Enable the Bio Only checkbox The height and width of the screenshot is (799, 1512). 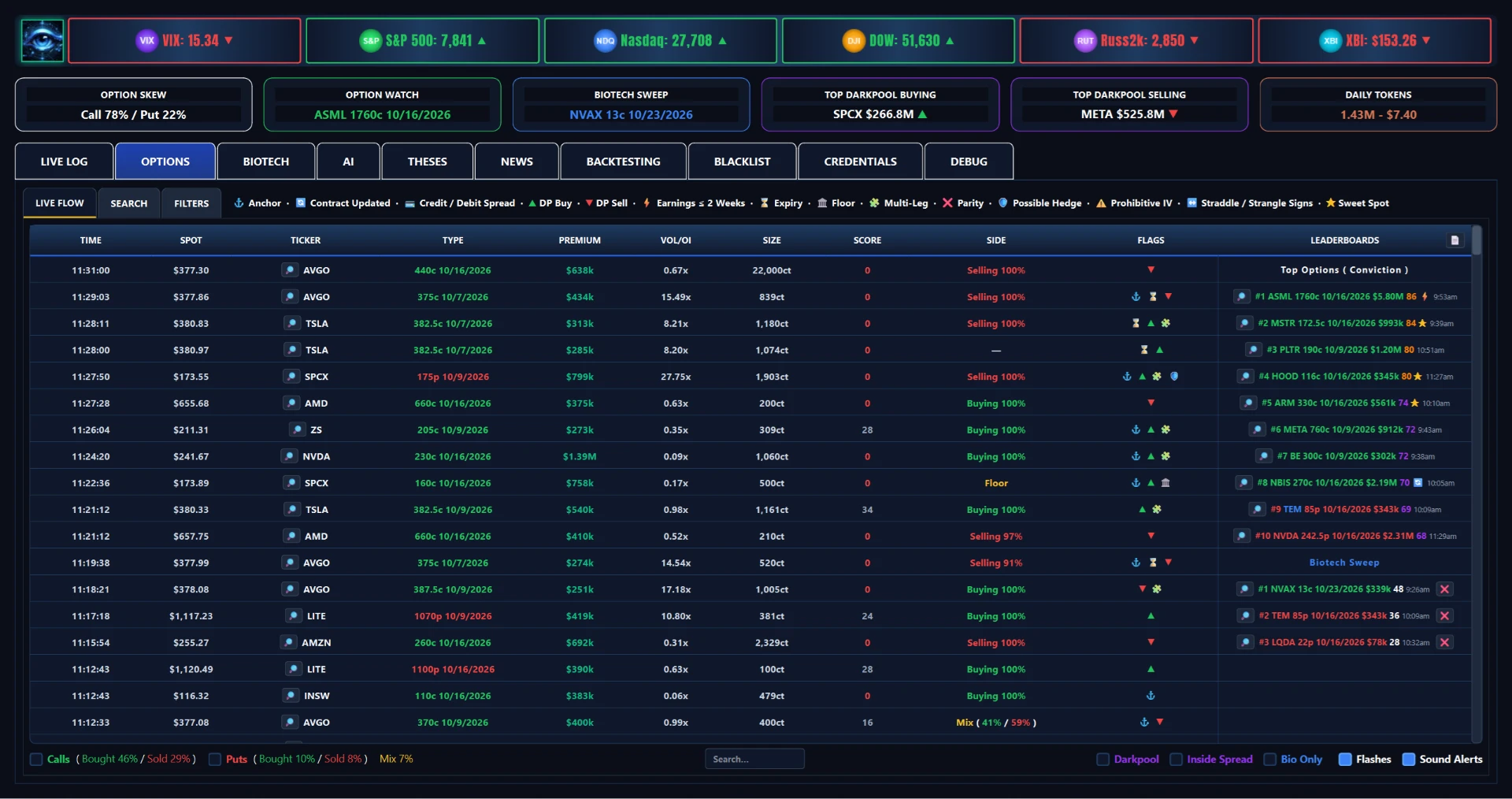tap(1269, 759)
